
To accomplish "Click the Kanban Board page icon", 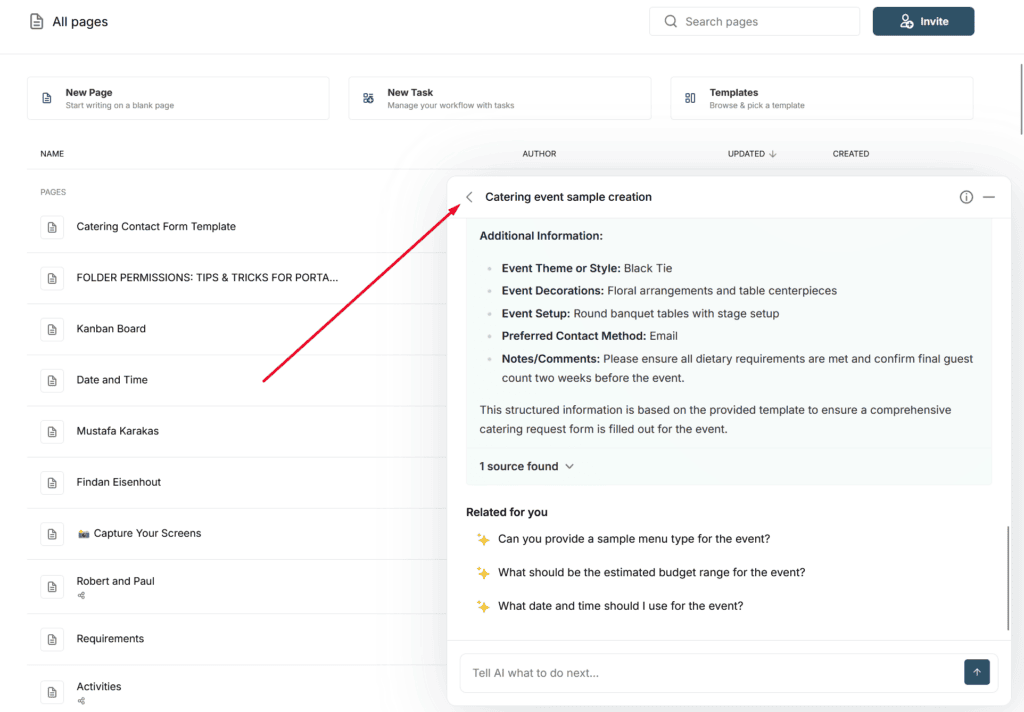I will (52, 329).
